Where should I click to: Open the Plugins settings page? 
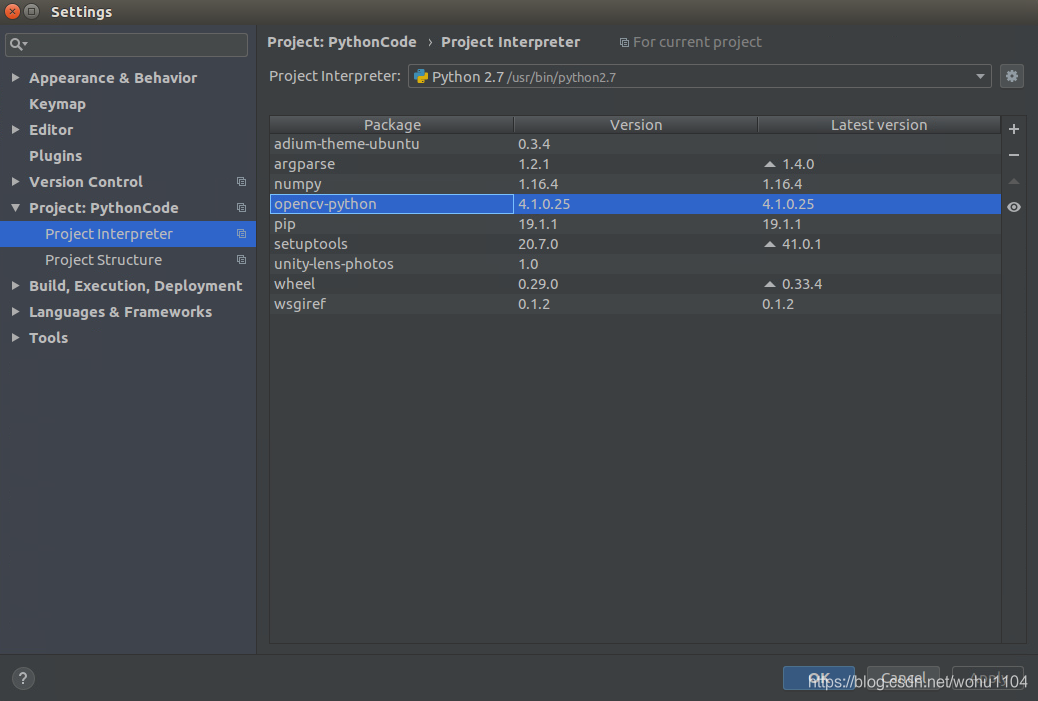tap(56, 156)
